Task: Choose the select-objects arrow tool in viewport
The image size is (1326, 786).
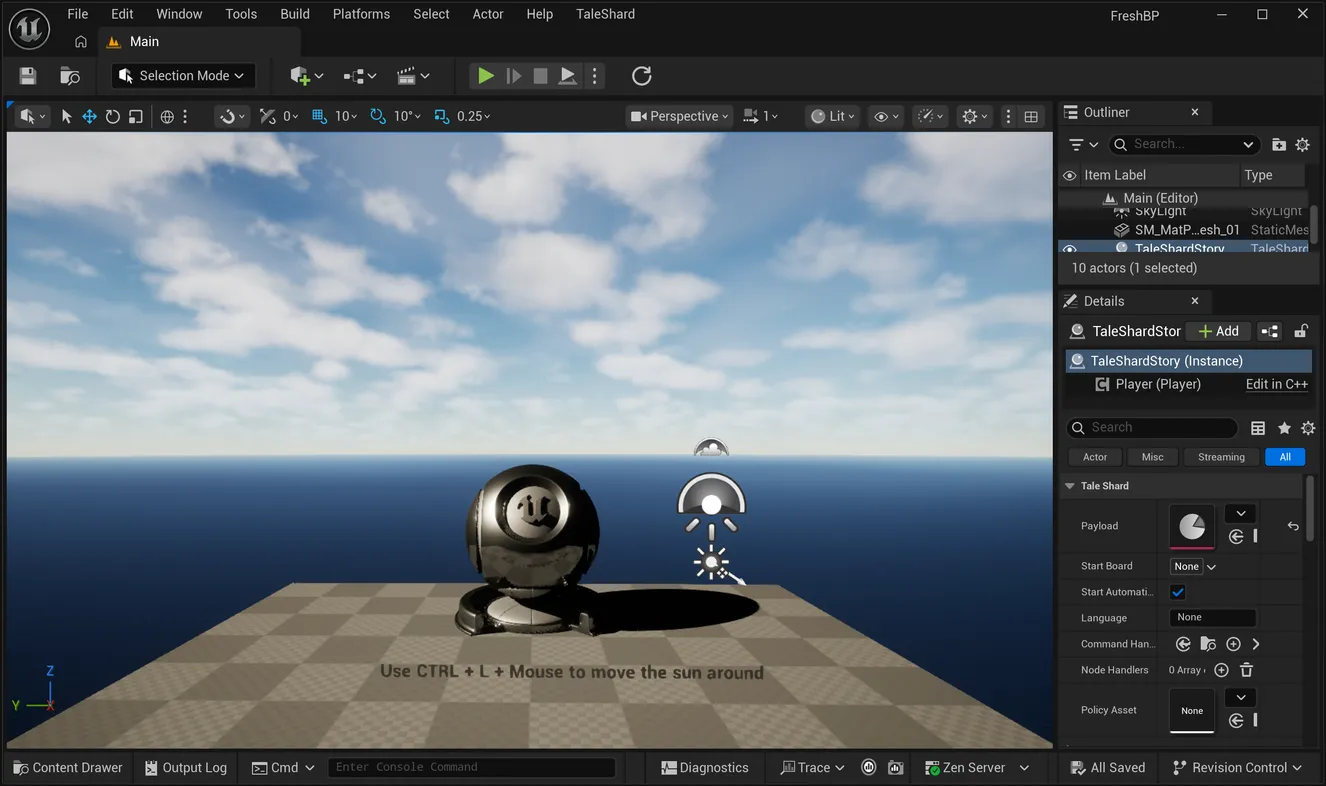Action: coord(66,116)
